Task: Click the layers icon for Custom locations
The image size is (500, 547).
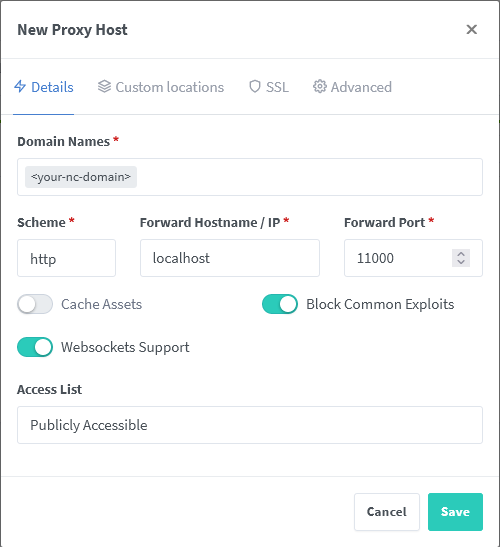Action: pyautogui.click(x=104, y=87)
